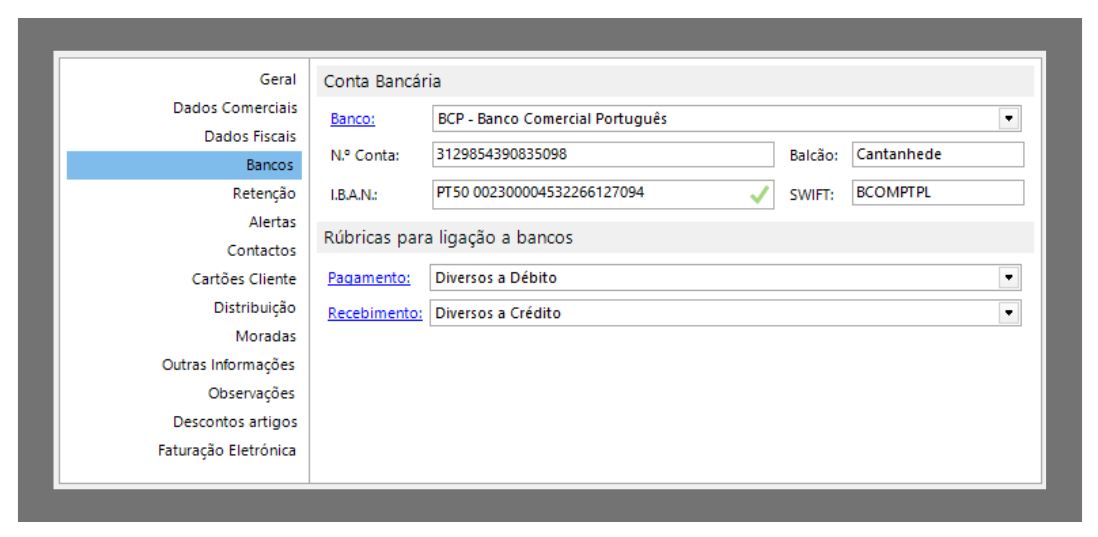Open the Retenção section
1098x537 pixels.
point(264,194)
